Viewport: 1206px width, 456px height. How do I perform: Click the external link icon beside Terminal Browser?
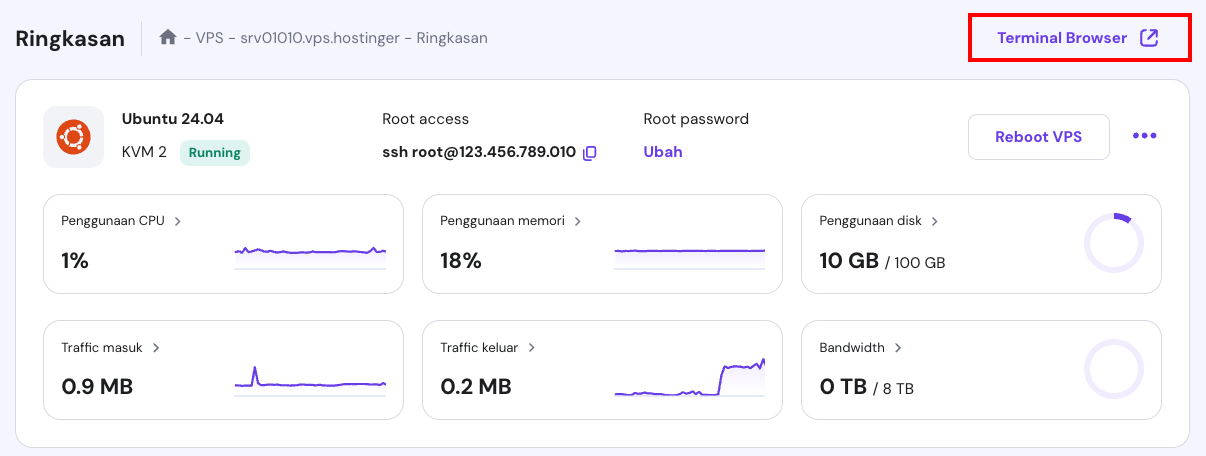(1149, 39)
